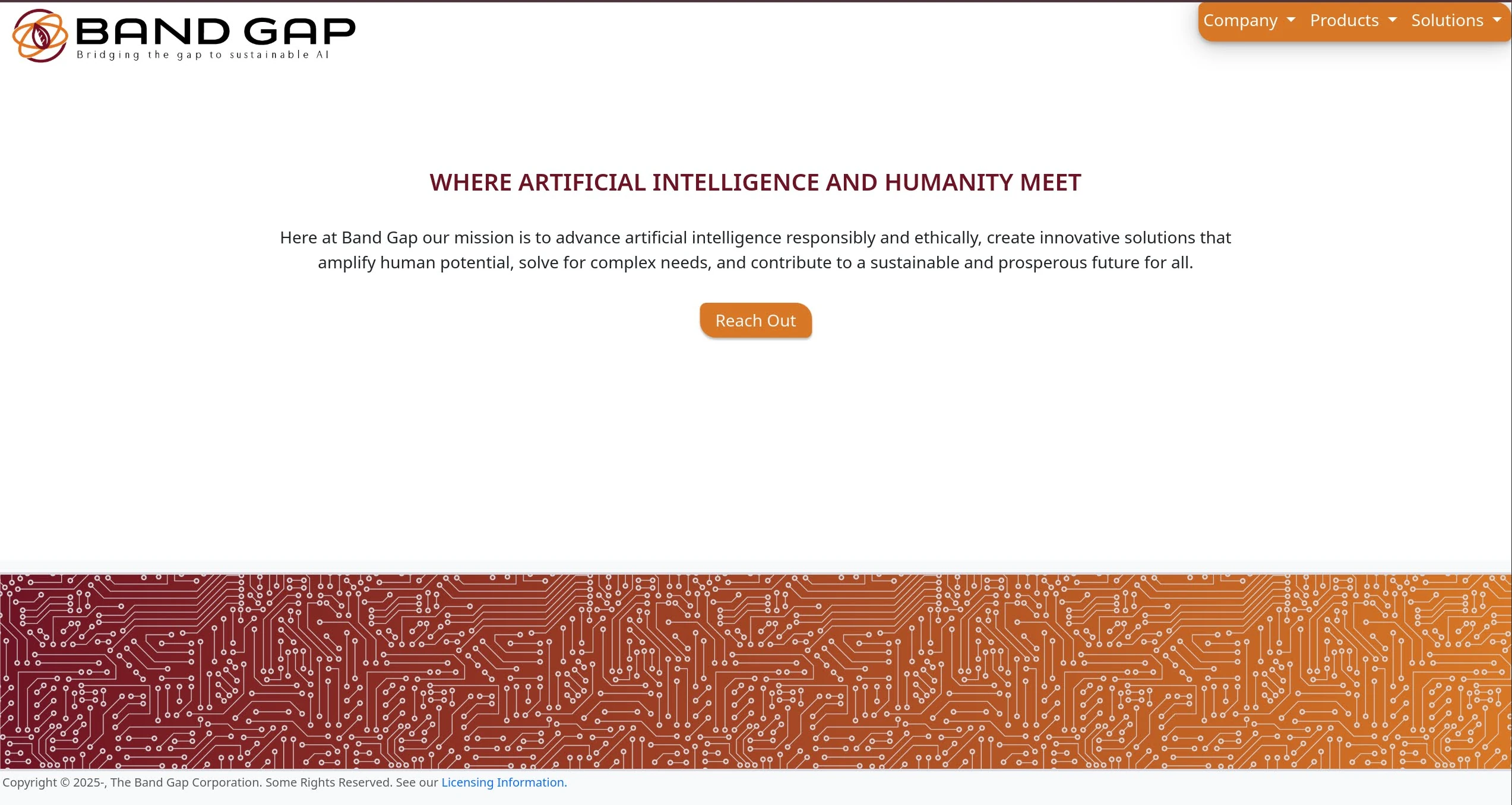The width and height of the screenshot is (1512, 805).
Task: Open the Products navigation menu
Action: pos(1344,21)
